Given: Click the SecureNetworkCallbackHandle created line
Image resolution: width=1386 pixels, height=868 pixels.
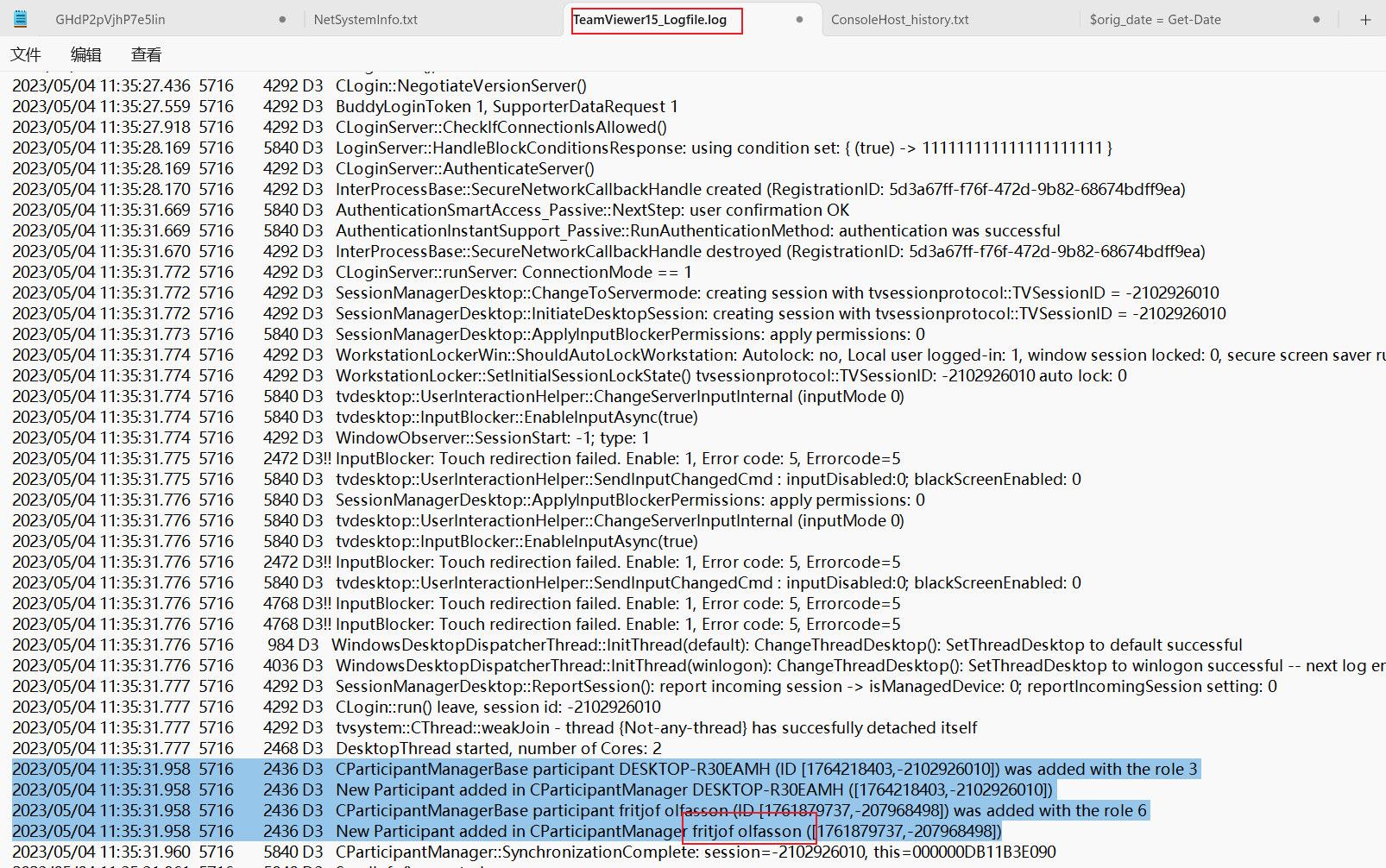Looking at the screenshot, I should 599,189.
